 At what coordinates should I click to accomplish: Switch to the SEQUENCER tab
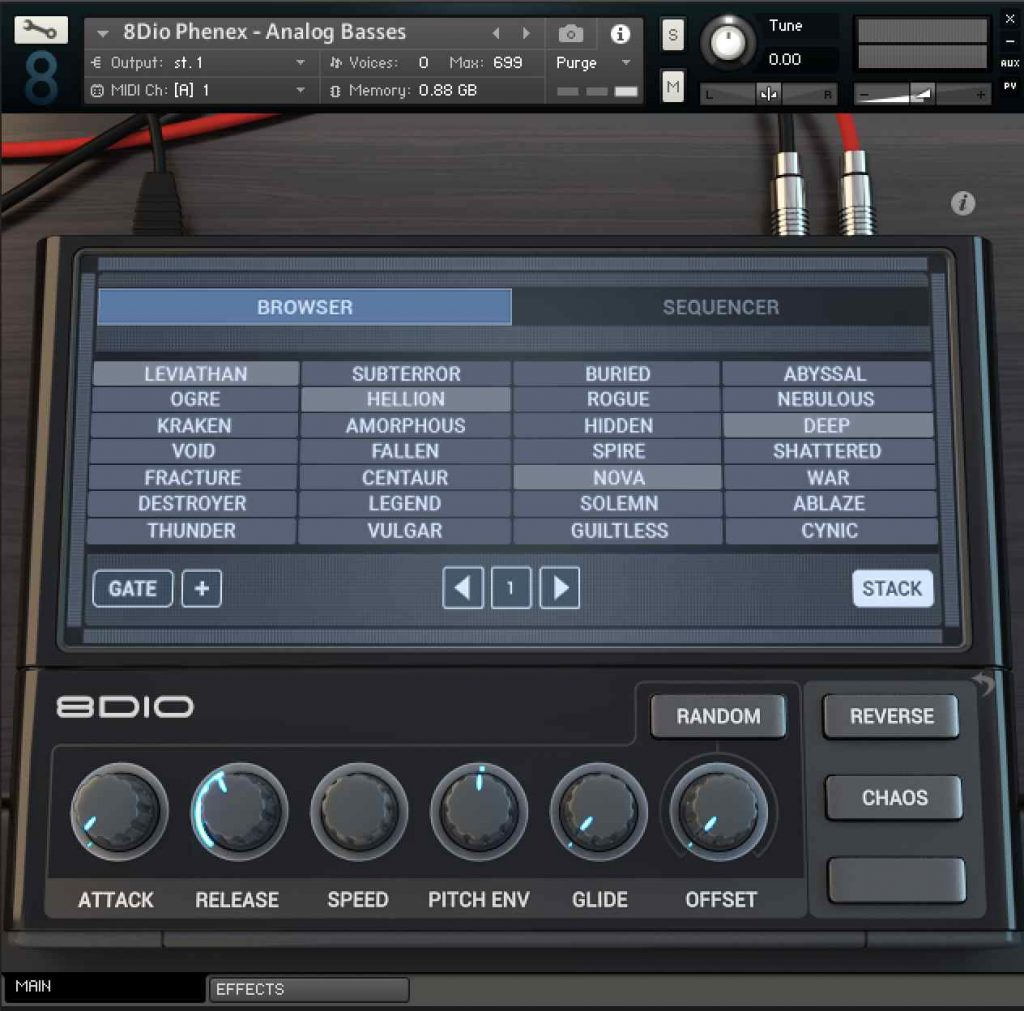pos(720,307)
